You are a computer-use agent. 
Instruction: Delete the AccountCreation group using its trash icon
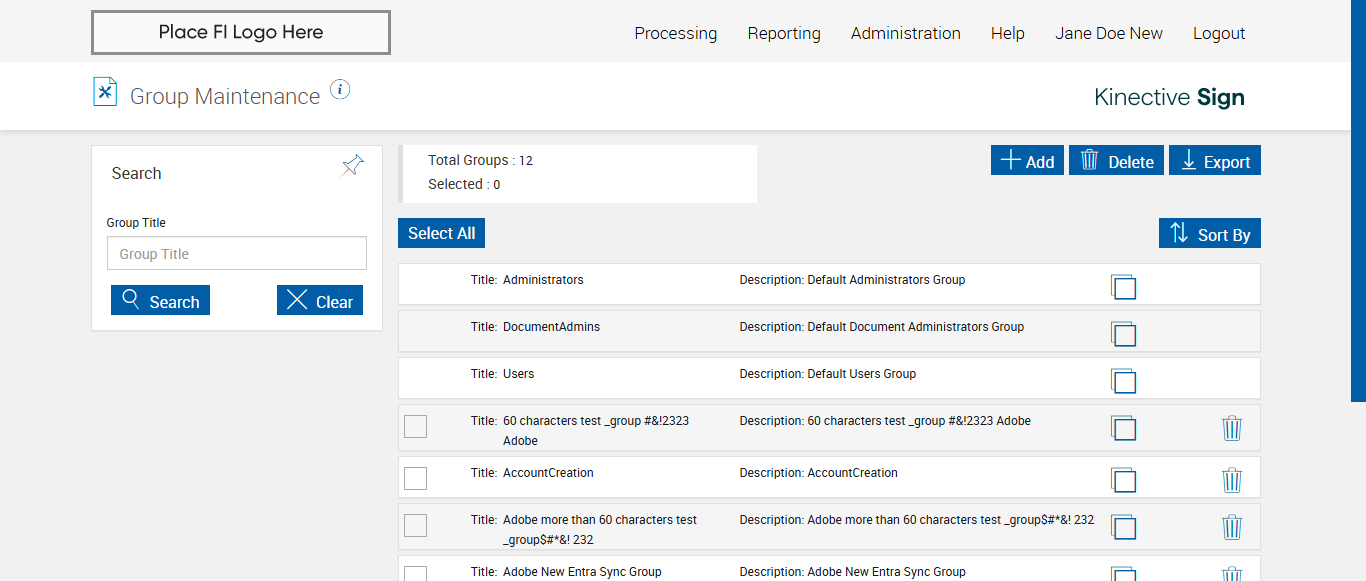click(x=1232, y=480)
